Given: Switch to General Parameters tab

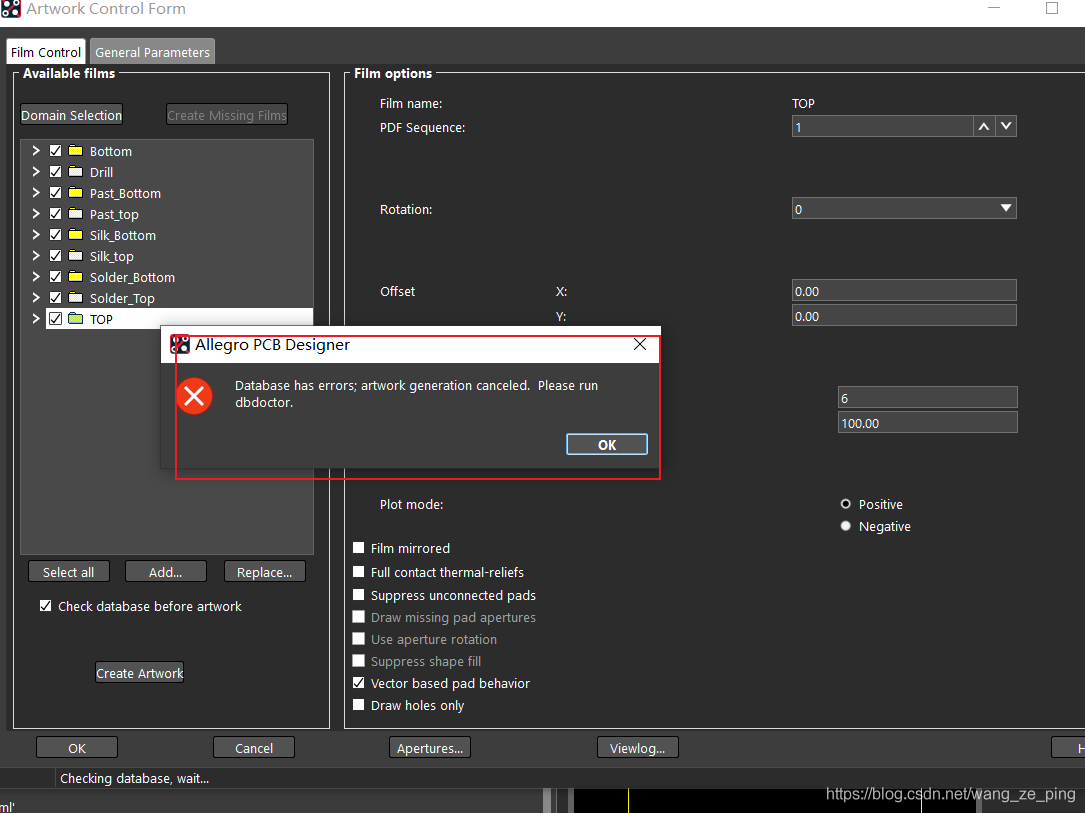Looking at the screenshot, I should coord(152,52).
